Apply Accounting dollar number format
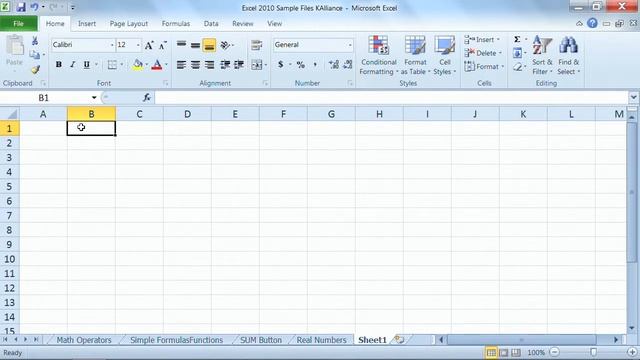This screenshot has height=360, width=640. point(280,64)
